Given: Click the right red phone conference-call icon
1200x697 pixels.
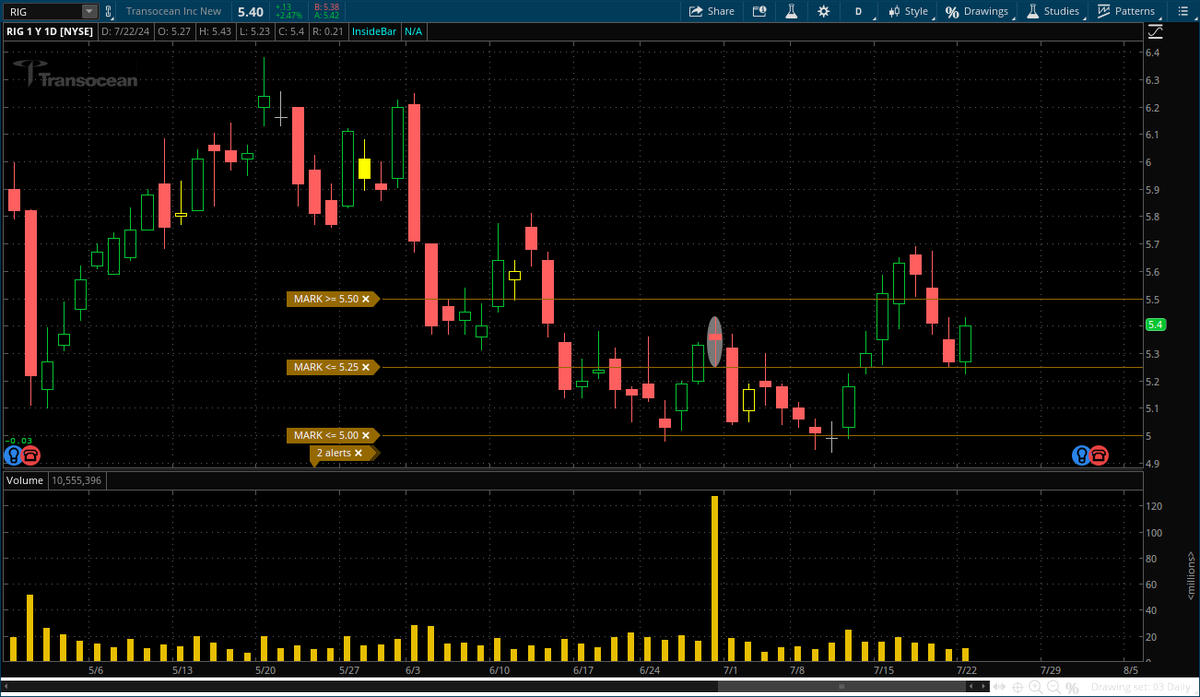Looking at the screenshot, I should (1098, 455).
